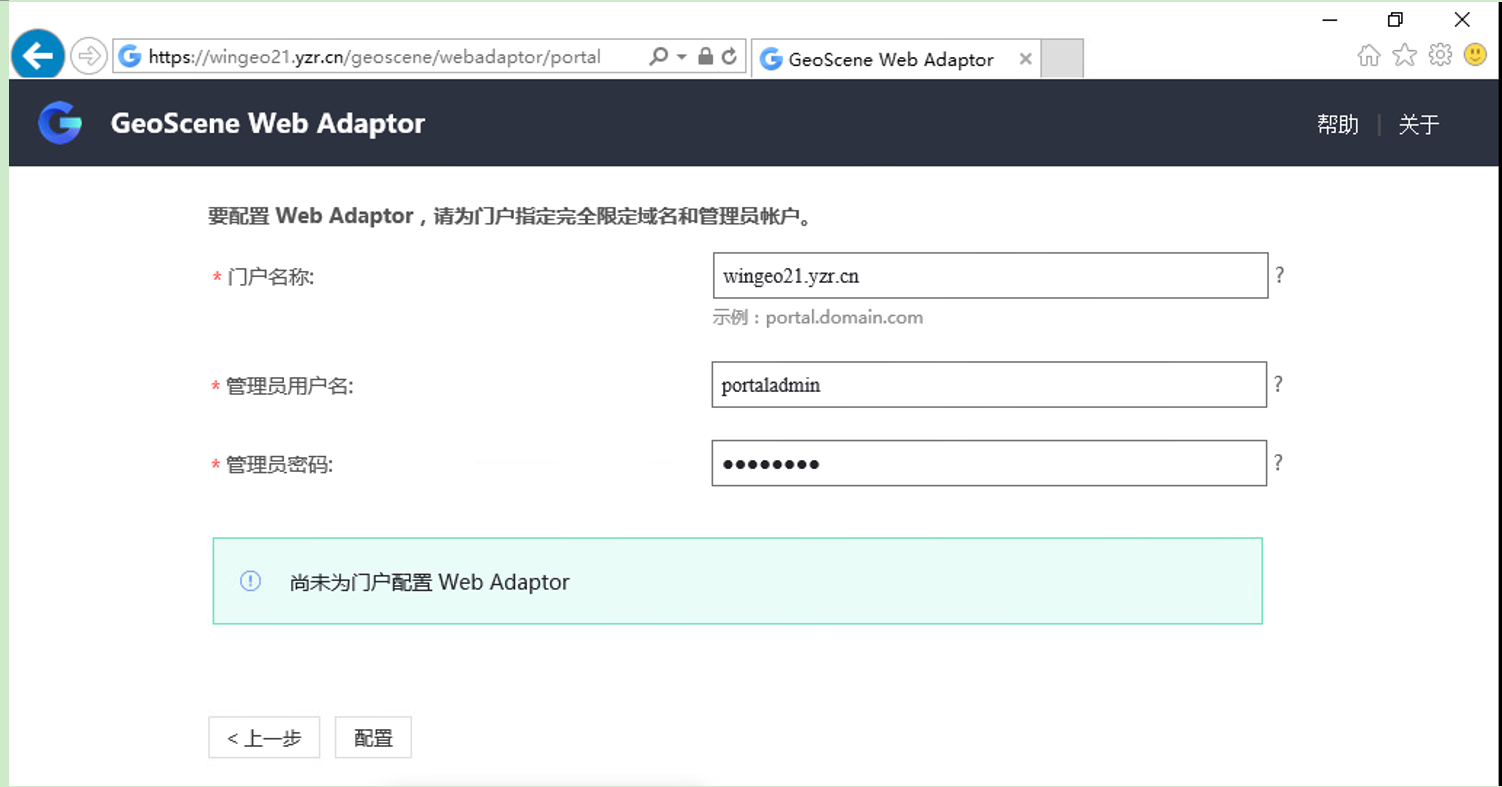Click the 管理员密码 password field
1502x787 pixels.
[989, 463]
